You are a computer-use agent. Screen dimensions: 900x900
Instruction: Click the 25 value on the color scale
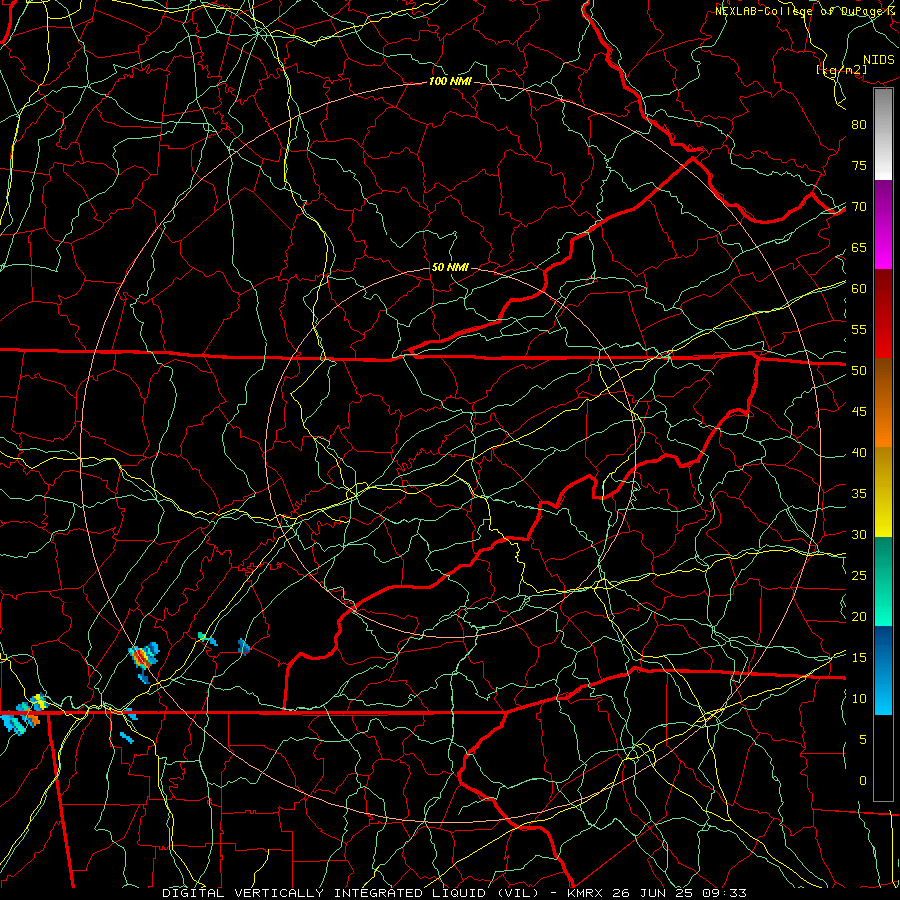859,576
